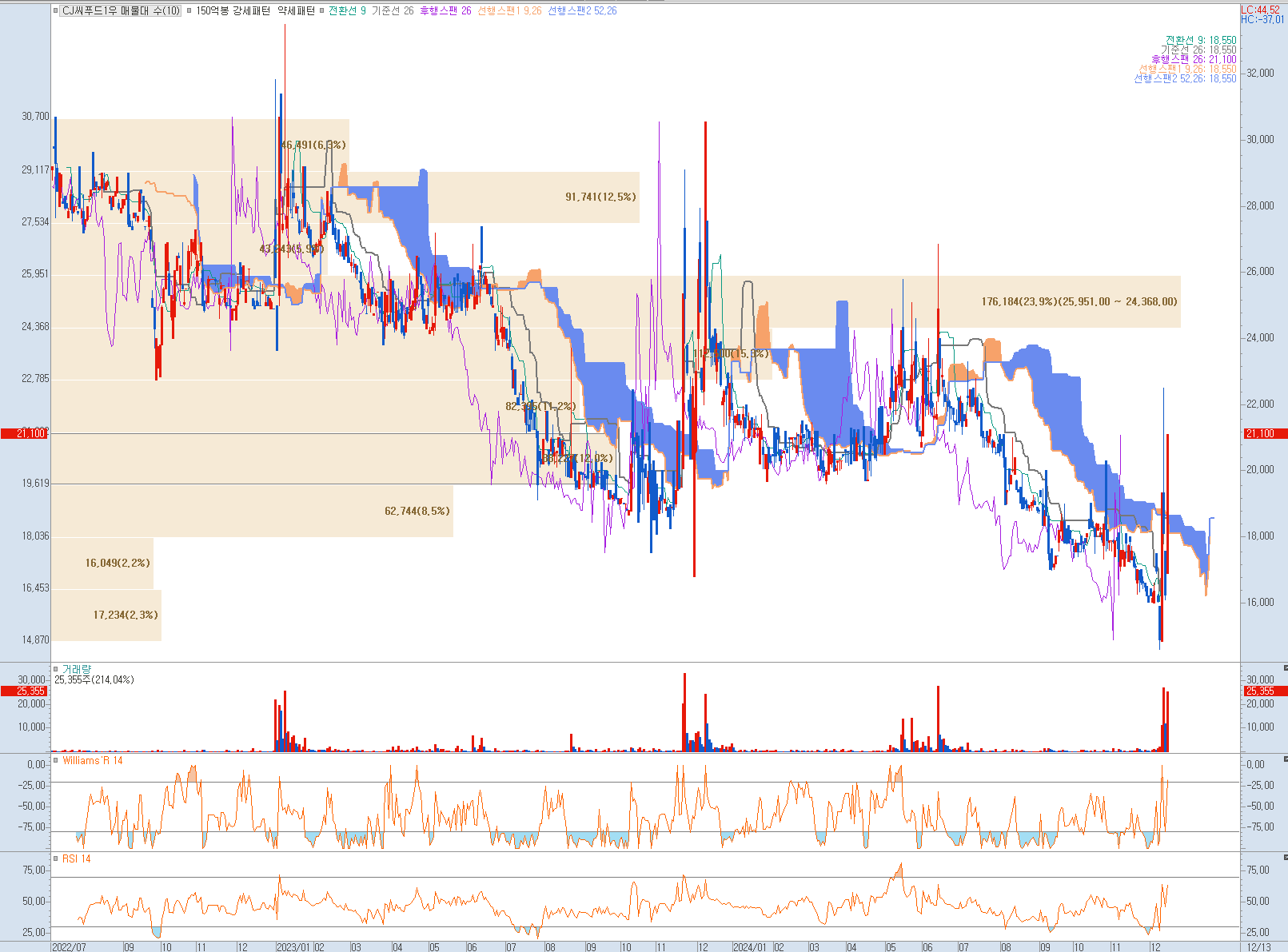Click the corner icon of the Williams'R panel
1288x952 pixels.
pyautogui.click(x=1285, y=759)
